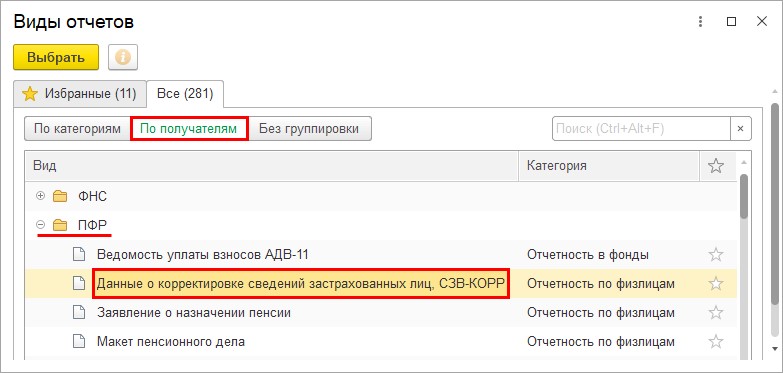Click the yellow Выбрать button
This screenshot has height=373, width=783.
click(x=56, y=57)
